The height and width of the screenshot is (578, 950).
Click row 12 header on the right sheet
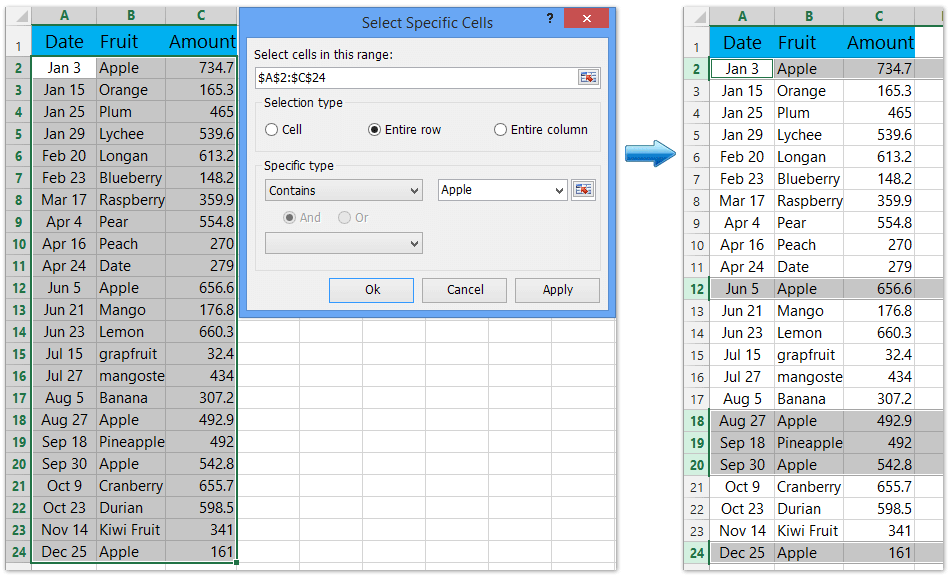(697, 288)
